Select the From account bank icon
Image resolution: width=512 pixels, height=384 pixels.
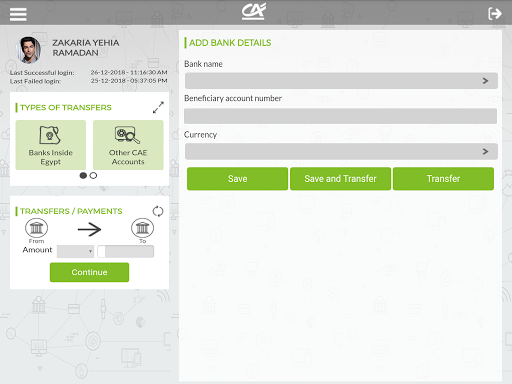[36, 228]
